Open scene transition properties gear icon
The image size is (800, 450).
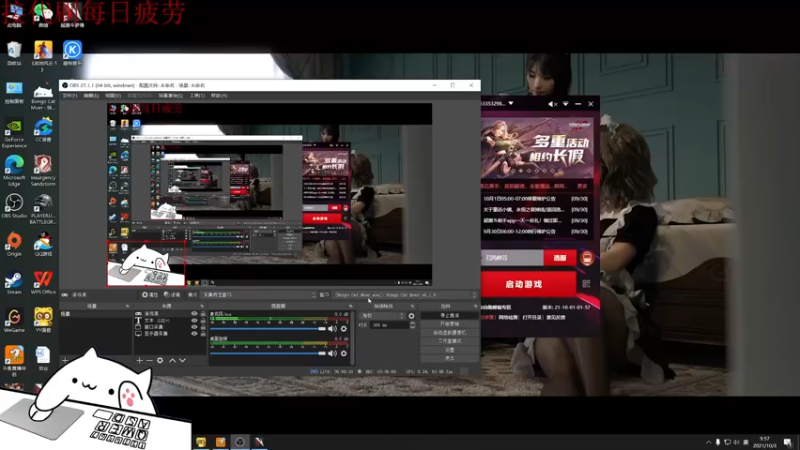(412, 316)
